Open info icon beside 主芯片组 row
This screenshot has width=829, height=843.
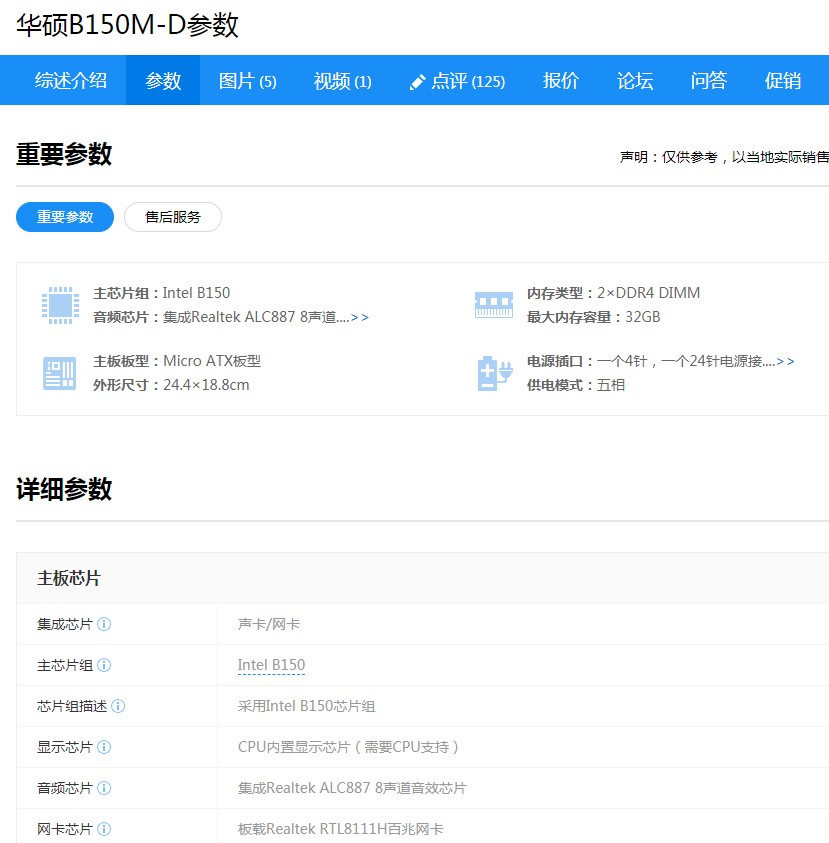(104, 665)
